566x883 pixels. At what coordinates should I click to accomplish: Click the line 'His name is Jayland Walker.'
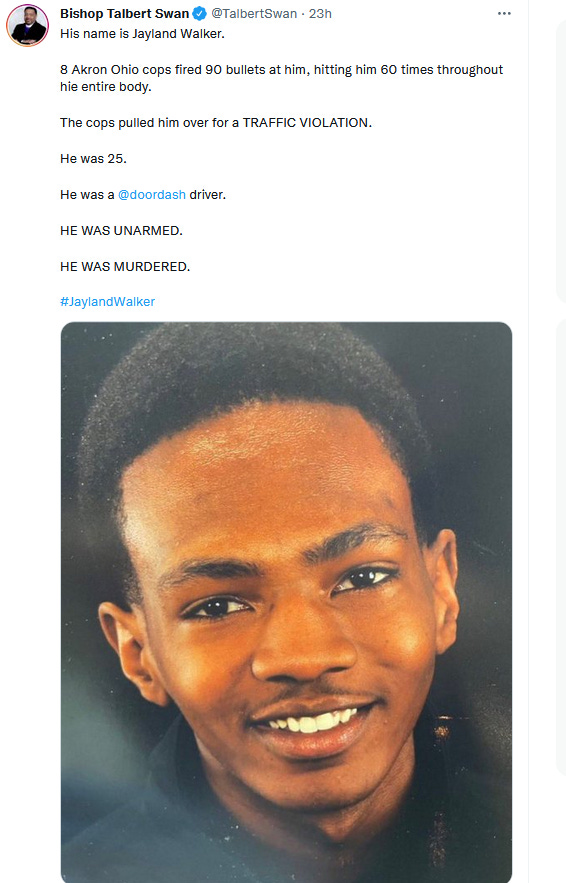[x=142, y=34]
